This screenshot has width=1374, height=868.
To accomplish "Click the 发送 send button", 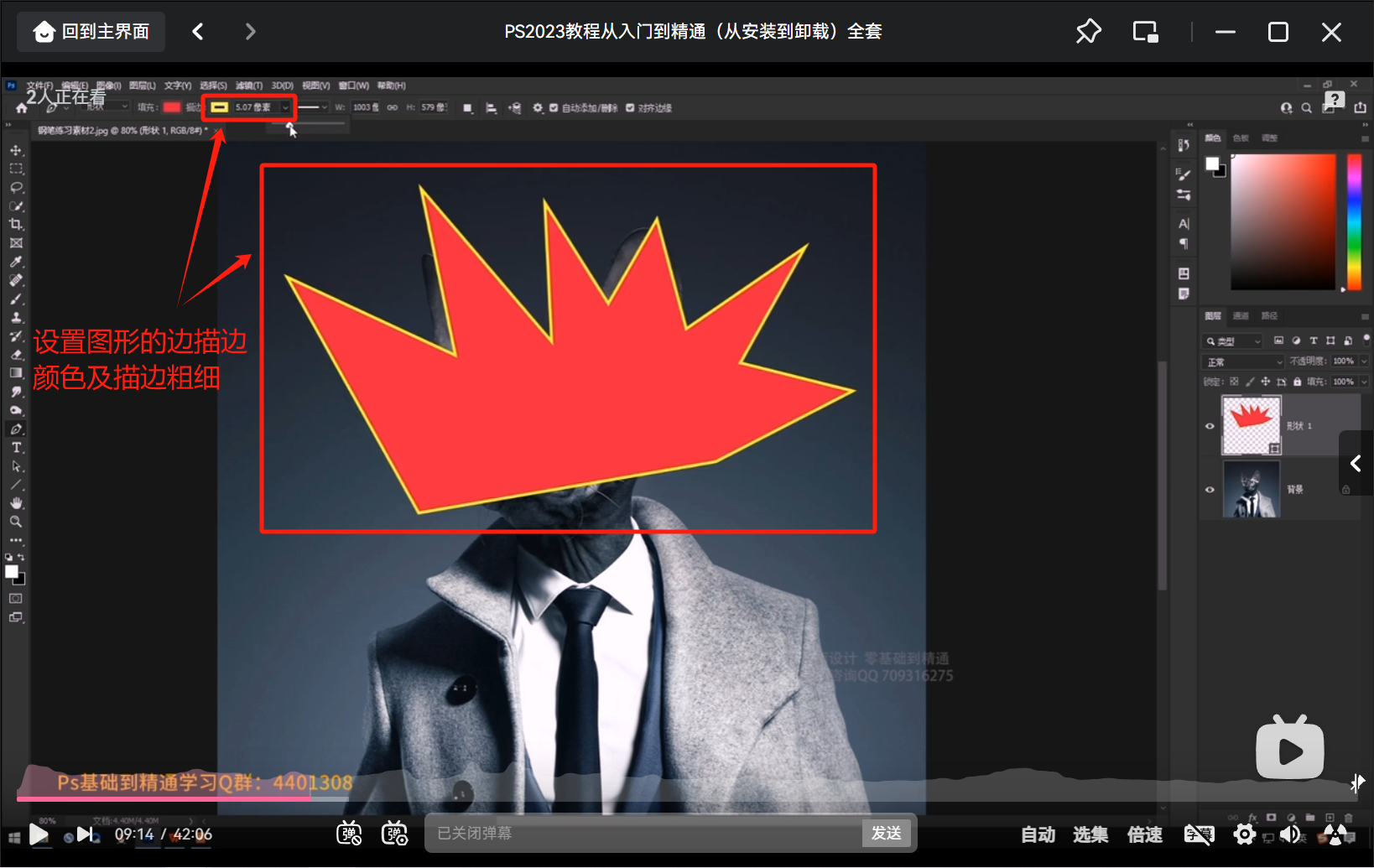I will pos(886,833).
